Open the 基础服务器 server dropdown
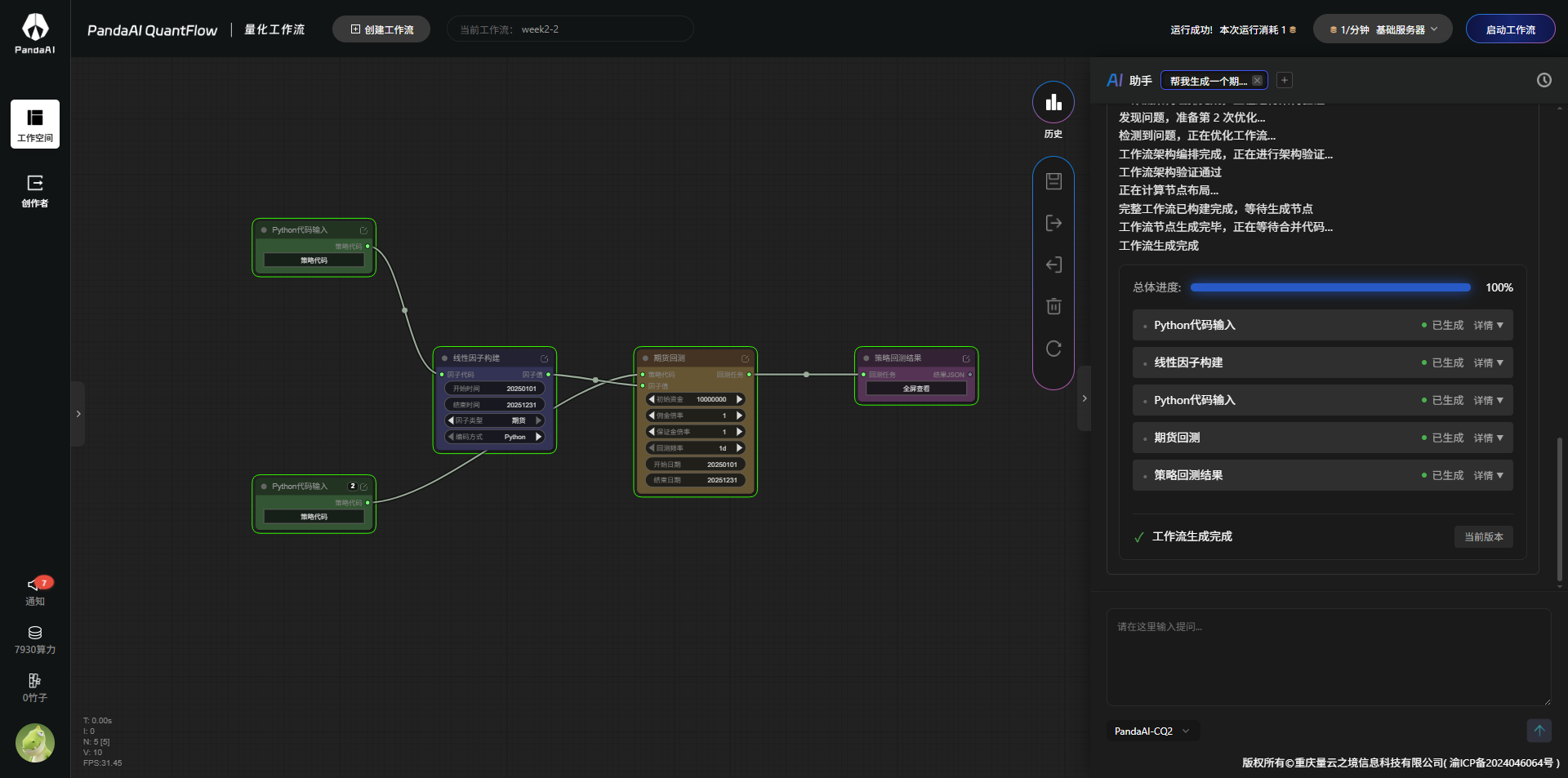 tap(1382, 29)
